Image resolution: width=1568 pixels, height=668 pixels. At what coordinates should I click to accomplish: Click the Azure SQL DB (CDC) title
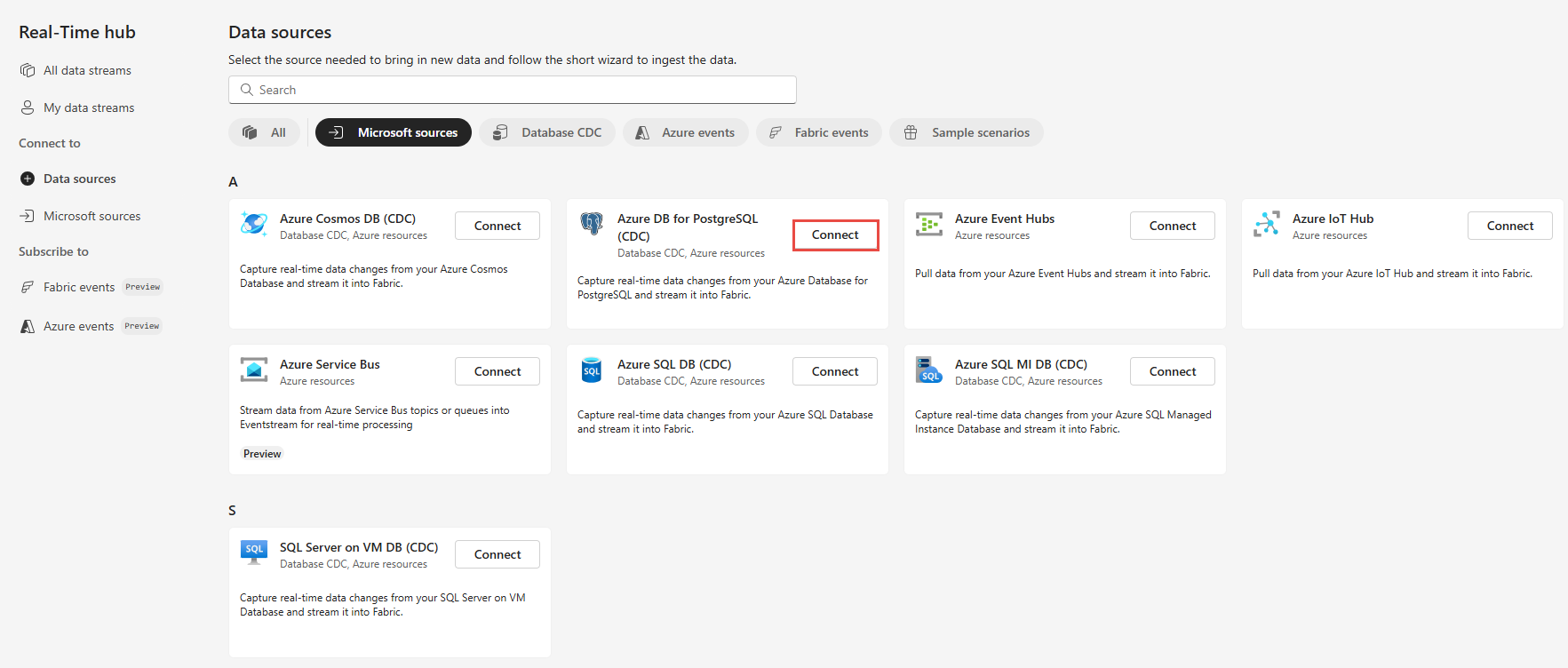tap(674, 364)
